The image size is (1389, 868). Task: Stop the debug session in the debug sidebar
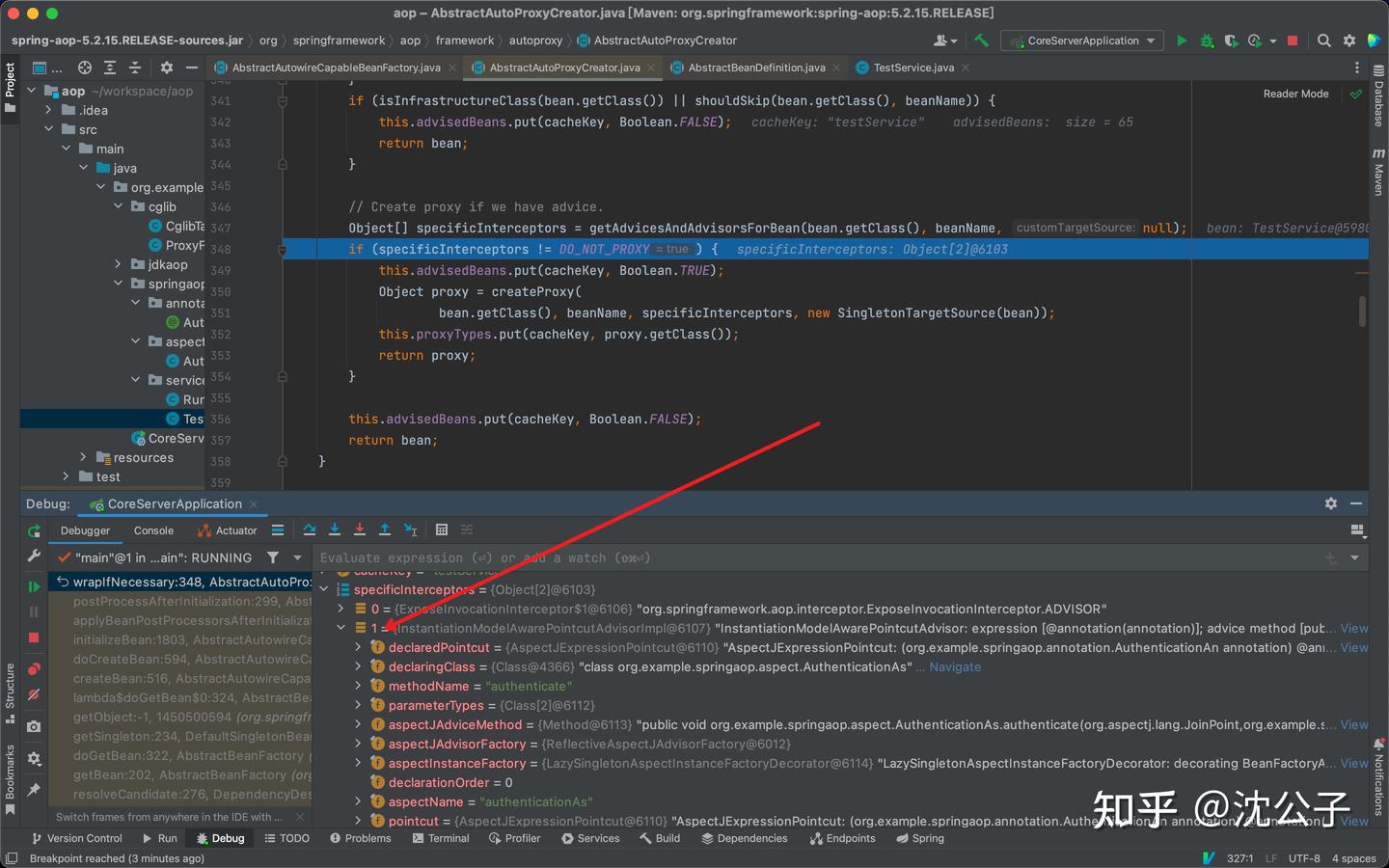click(x=34, y=637)
